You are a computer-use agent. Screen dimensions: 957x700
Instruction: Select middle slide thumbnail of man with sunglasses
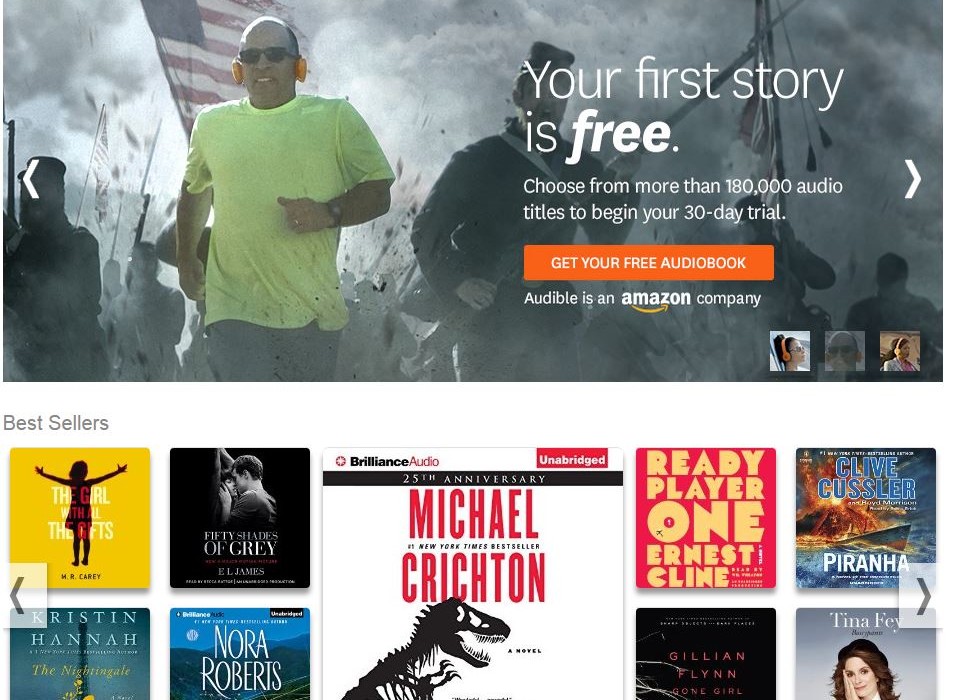[x=845, y=351]
